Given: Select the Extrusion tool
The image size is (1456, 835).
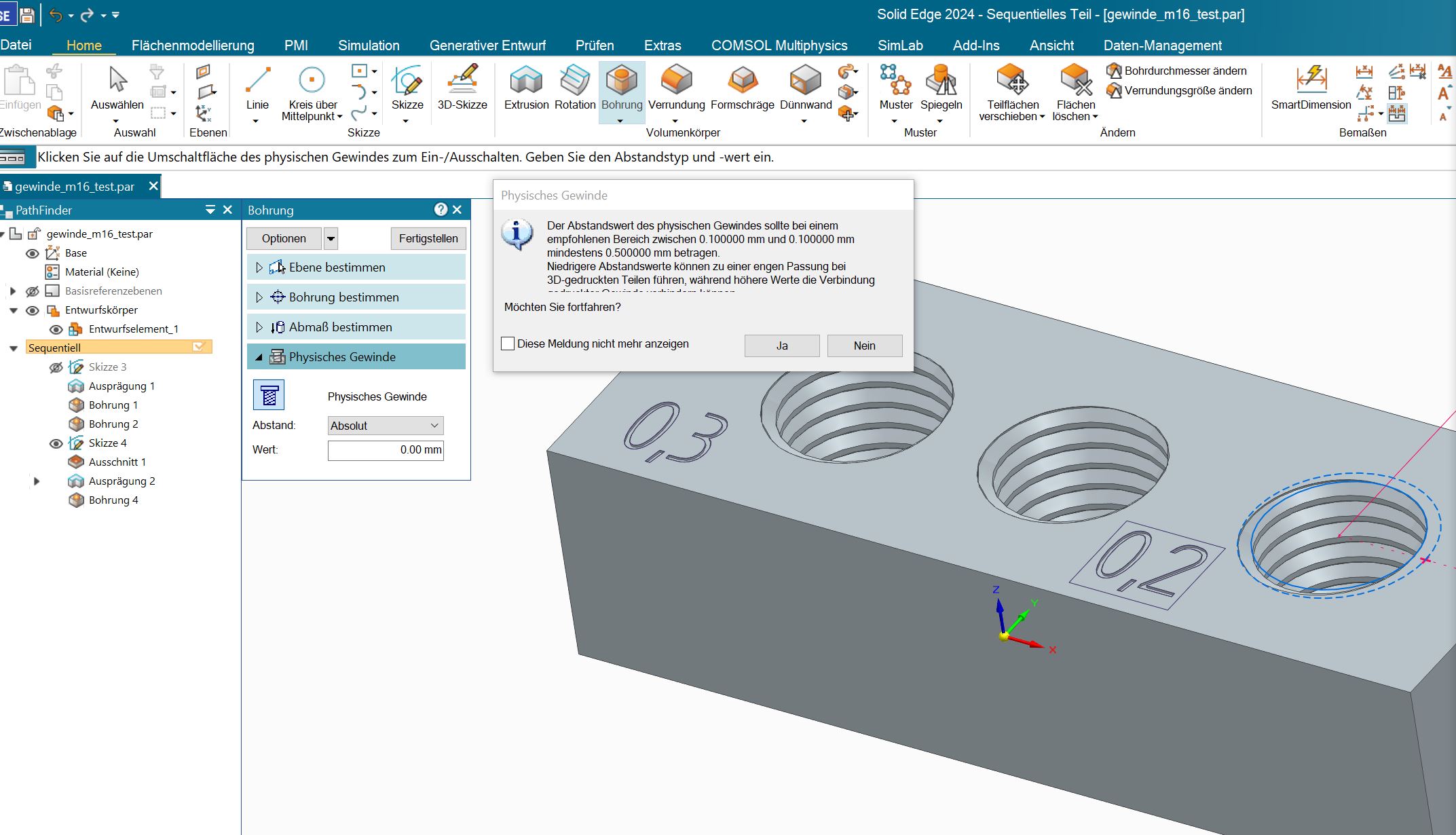Looking at the screenshot, I should point(526,88).
